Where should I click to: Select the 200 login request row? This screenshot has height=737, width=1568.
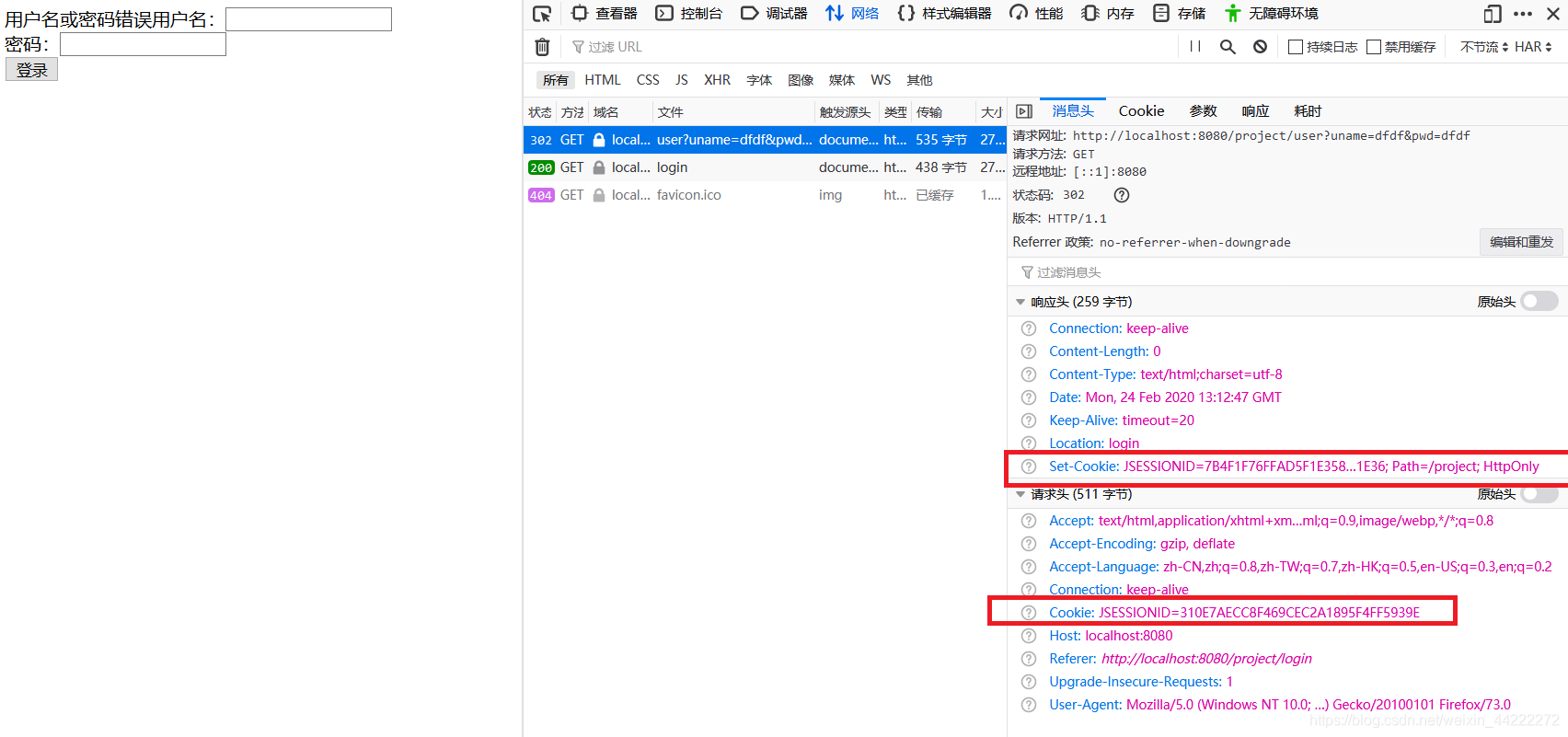coord(765,167)
